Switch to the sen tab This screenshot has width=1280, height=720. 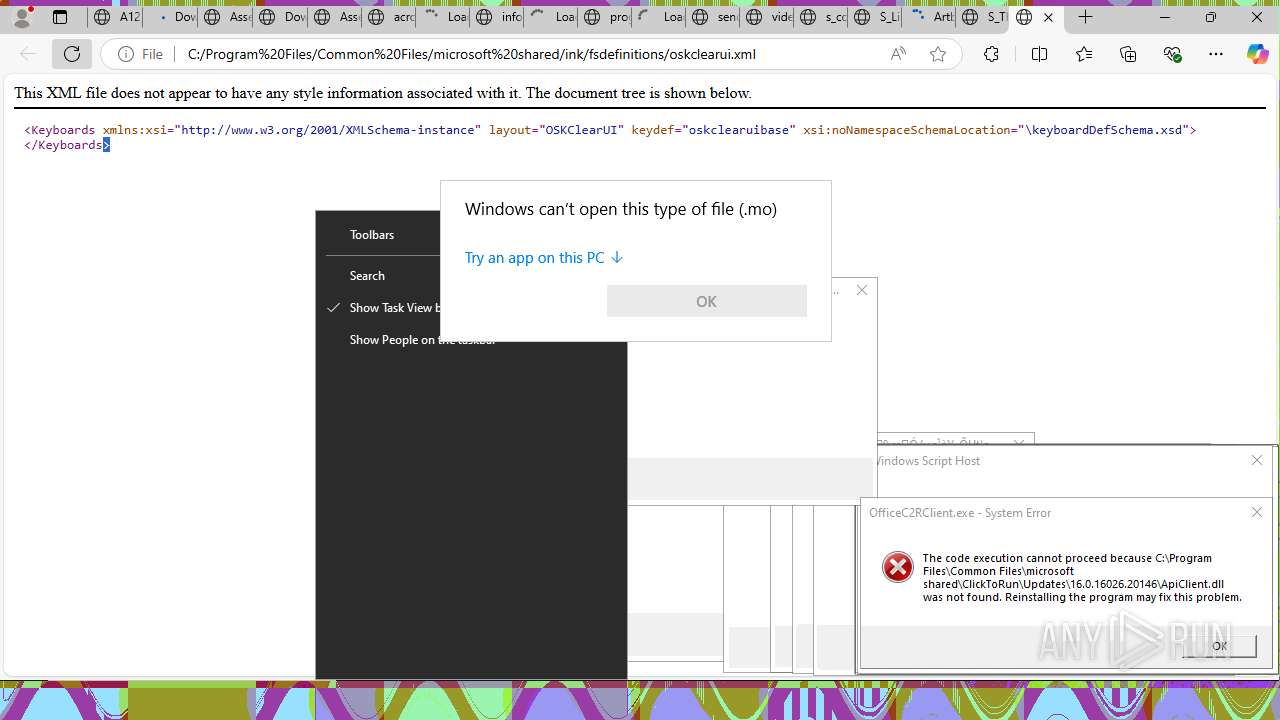[x=714, y=17]
